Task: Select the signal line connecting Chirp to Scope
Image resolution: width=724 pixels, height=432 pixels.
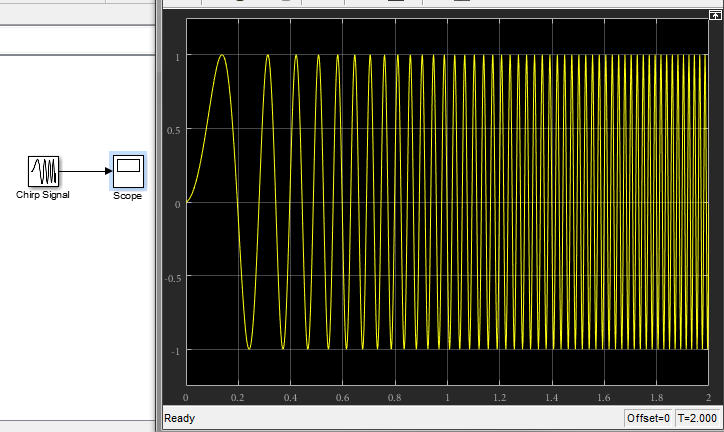Action: point(84,171)
